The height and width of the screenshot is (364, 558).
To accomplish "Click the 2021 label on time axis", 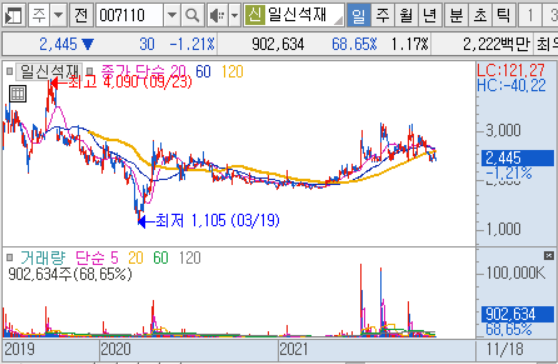I will pos(294,349).
